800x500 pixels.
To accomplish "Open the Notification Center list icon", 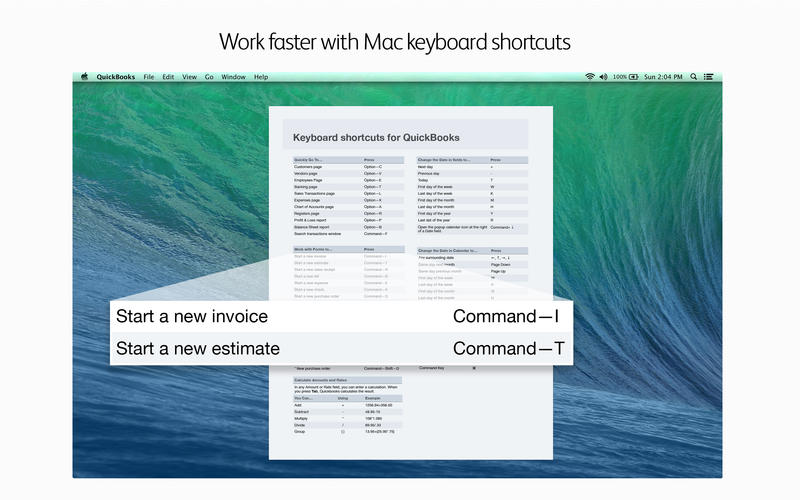I will point(709,77).
